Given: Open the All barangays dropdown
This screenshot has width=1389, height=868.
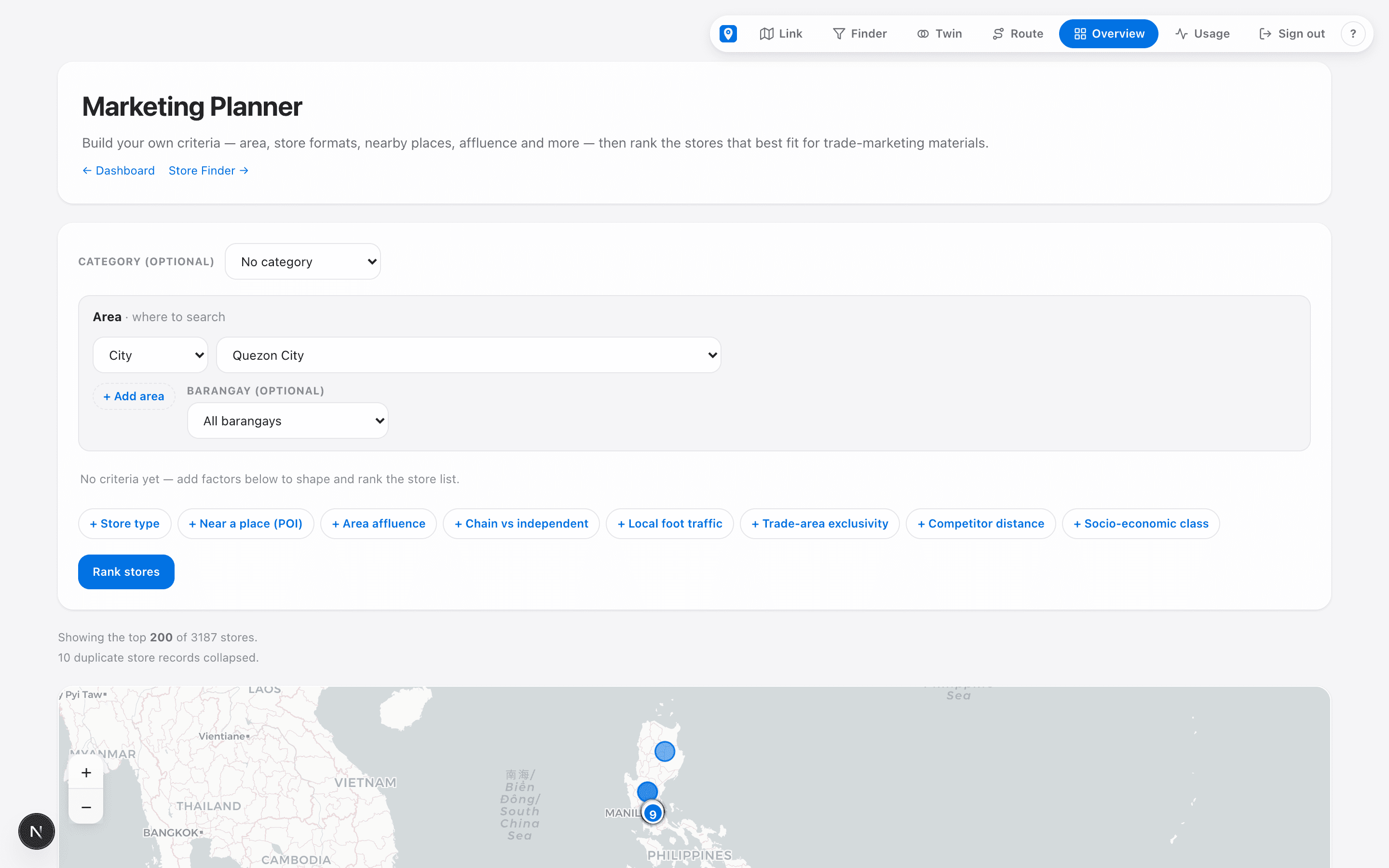Looking at the screenshot, I should [287, 421].
